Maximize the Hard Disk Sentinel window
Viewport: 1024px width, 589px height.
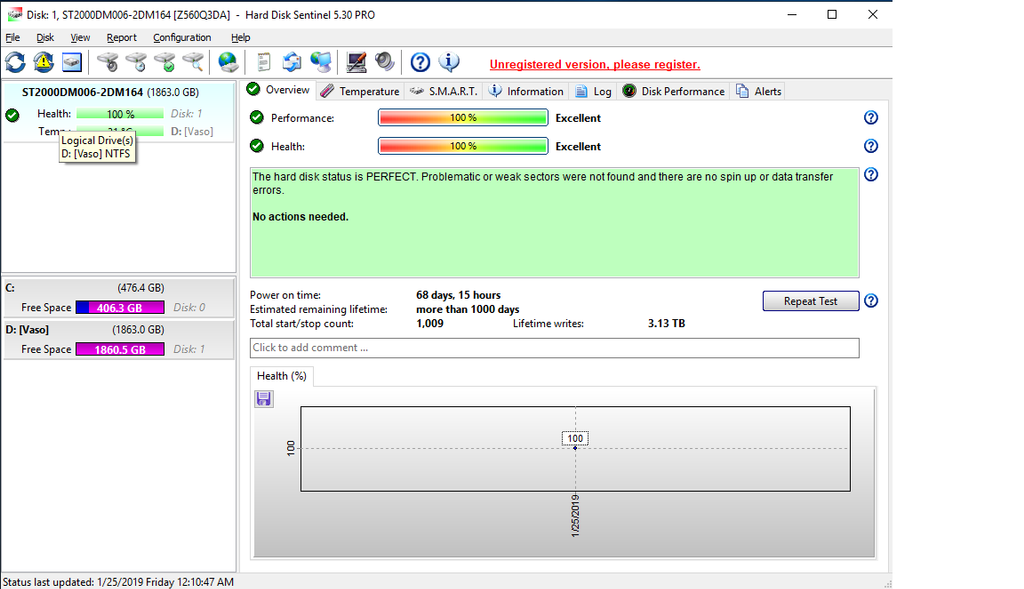tap(832, 14)
